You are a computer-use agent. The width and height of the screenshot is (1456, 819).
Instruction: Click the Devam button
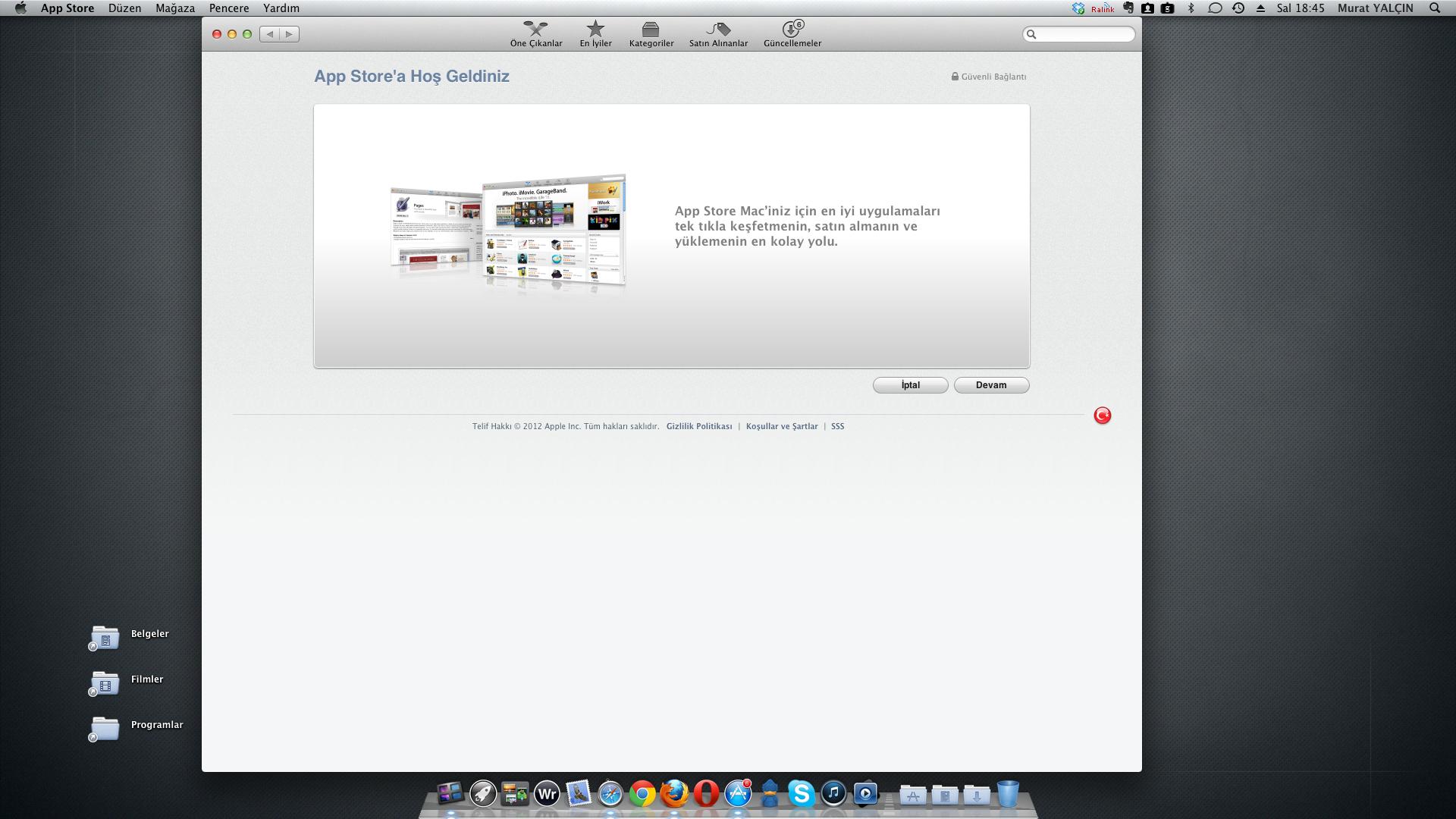(991, 385)
